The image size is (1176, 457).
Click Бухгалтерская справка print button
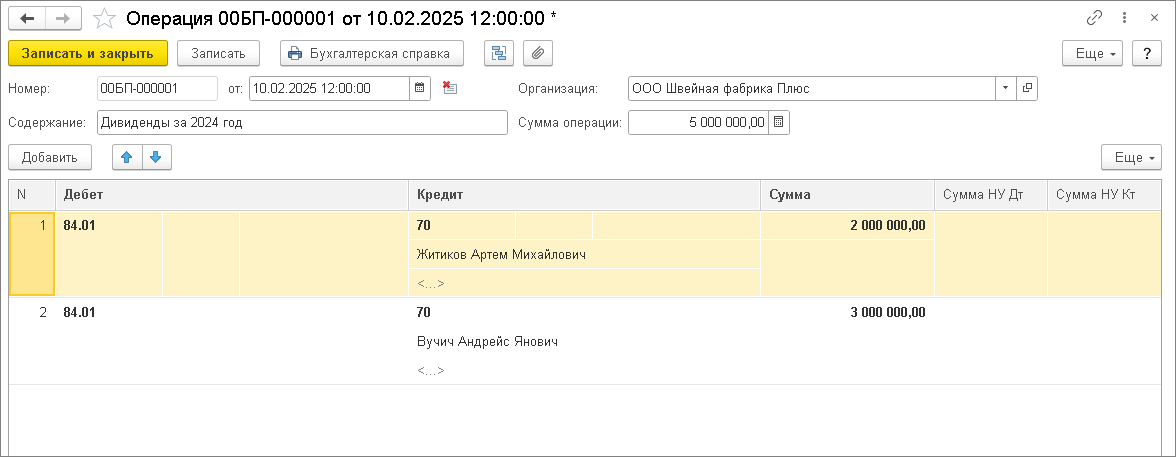pos(366,53)
